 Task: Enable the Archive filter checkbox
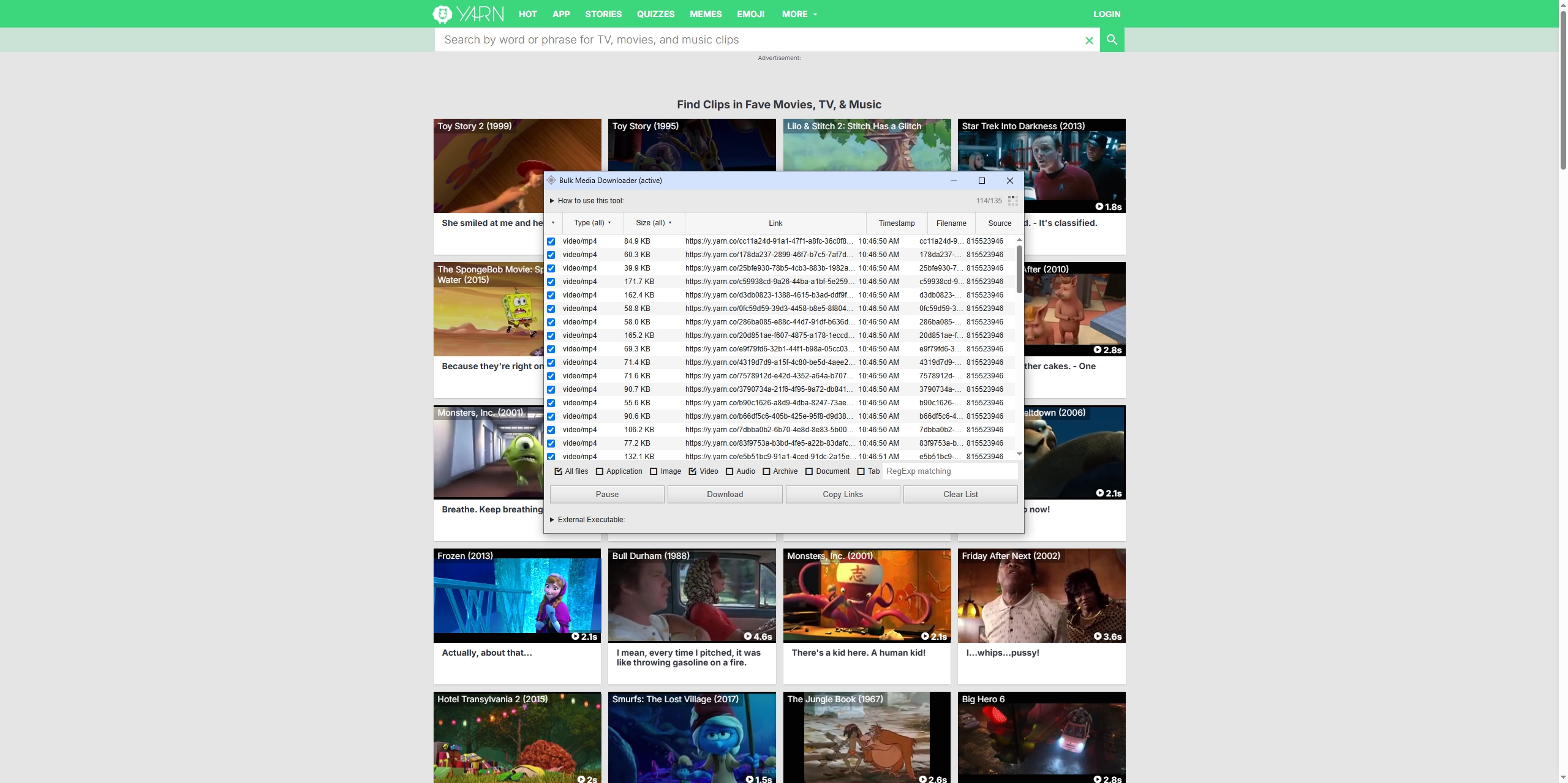[766, 471]
